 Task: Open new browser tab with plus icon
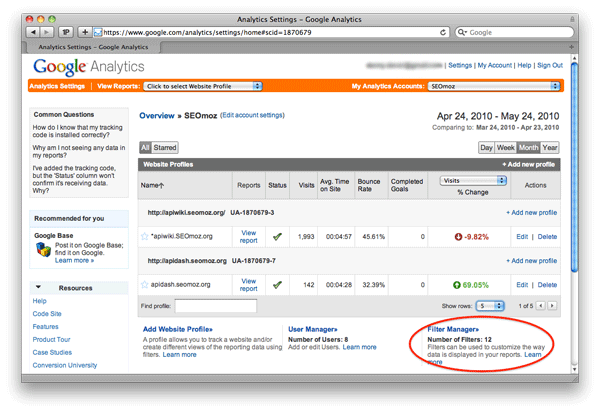tap(85, 32)
